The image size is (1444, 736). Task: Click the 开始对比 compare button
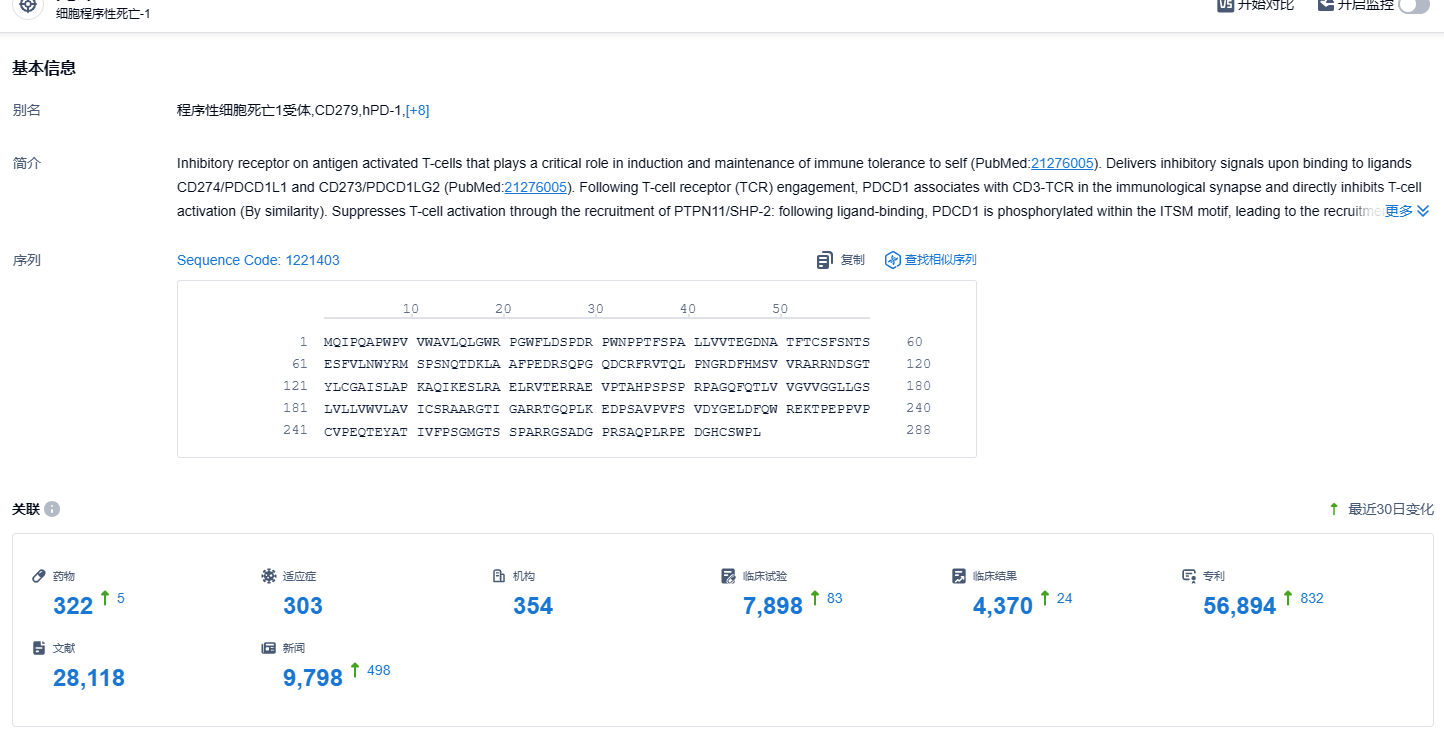[x=1256, y=5]
